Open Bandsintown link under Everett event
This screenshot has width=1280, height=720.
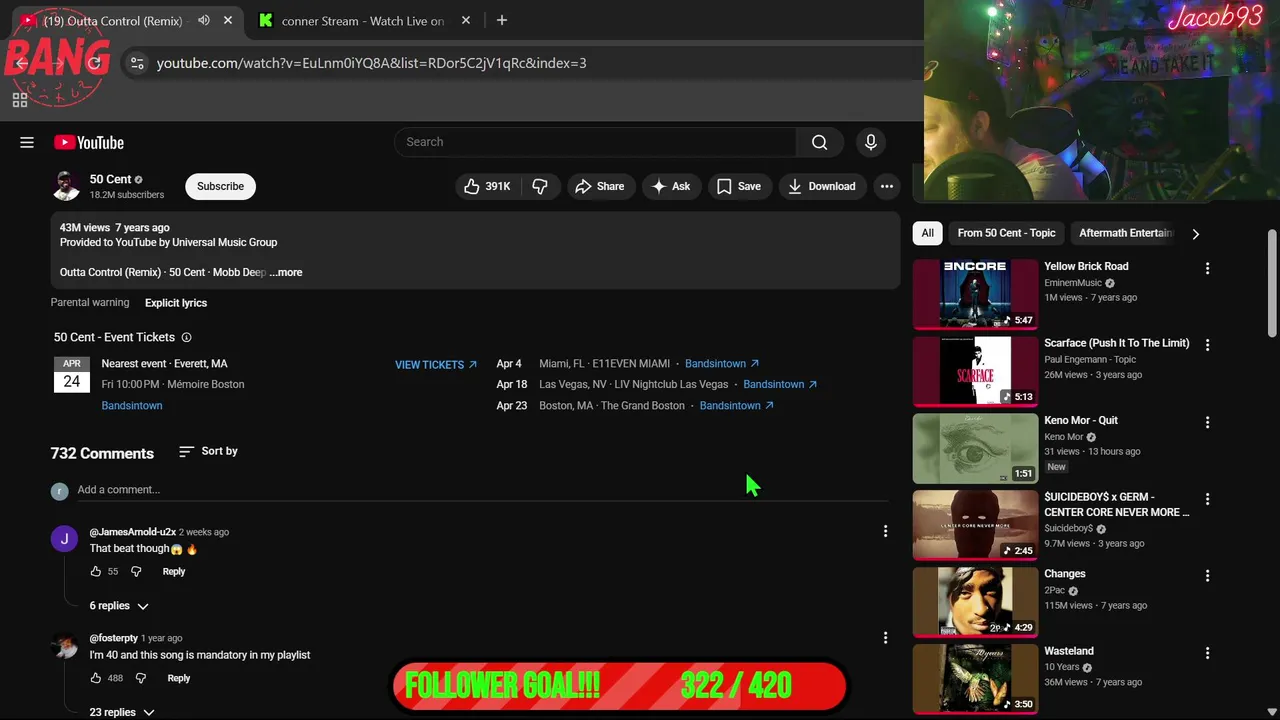tap(132, 406)
